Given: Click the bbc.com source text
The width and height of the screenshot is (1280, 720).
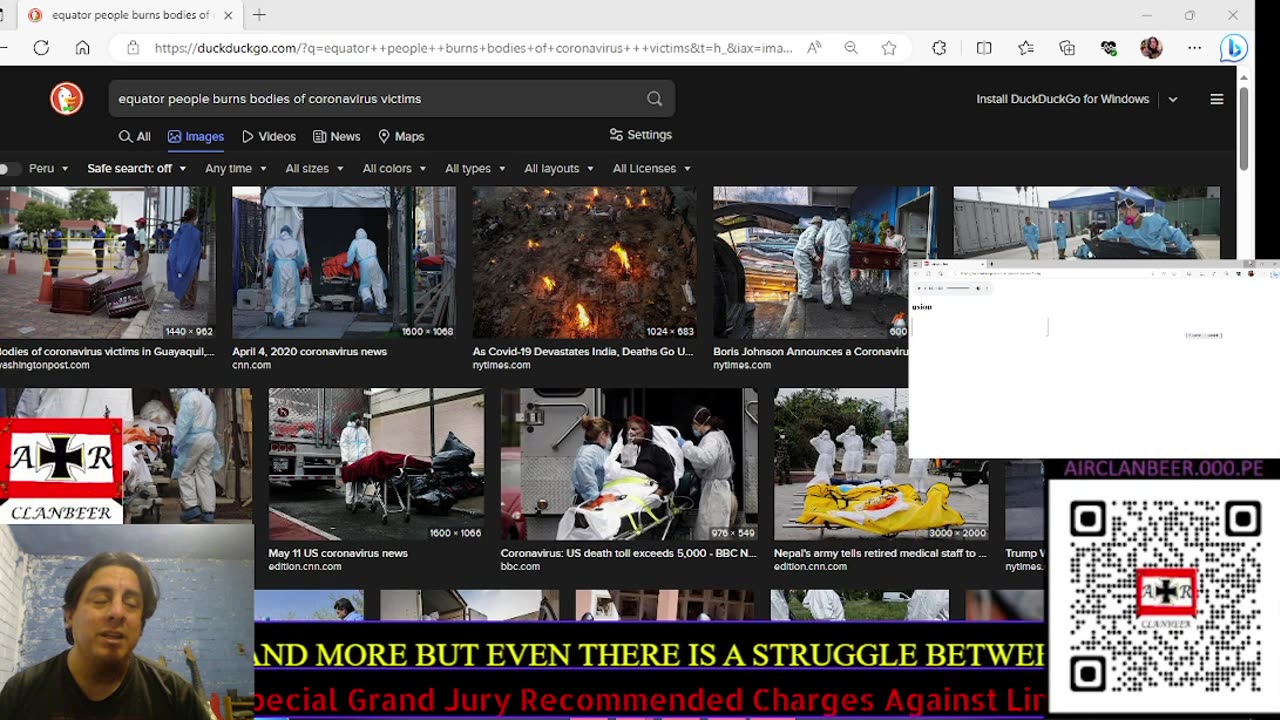Looking at the screenshot, I should point(520,566).
